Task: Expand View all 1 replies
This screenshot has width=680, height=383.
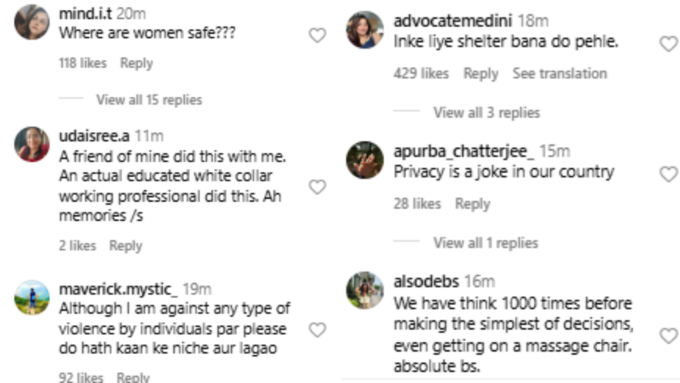Action: coord(486,243)
